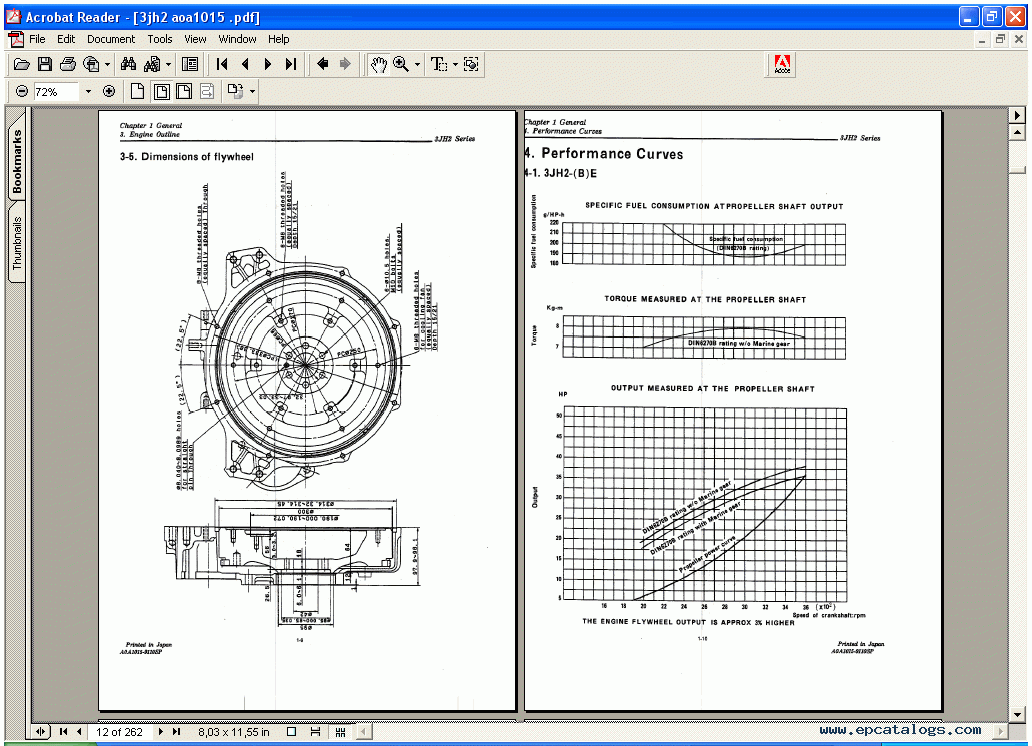This screenshot has width=1032, height=746.
Task: Switch to the Thumbnails tab
Action: 16,243
